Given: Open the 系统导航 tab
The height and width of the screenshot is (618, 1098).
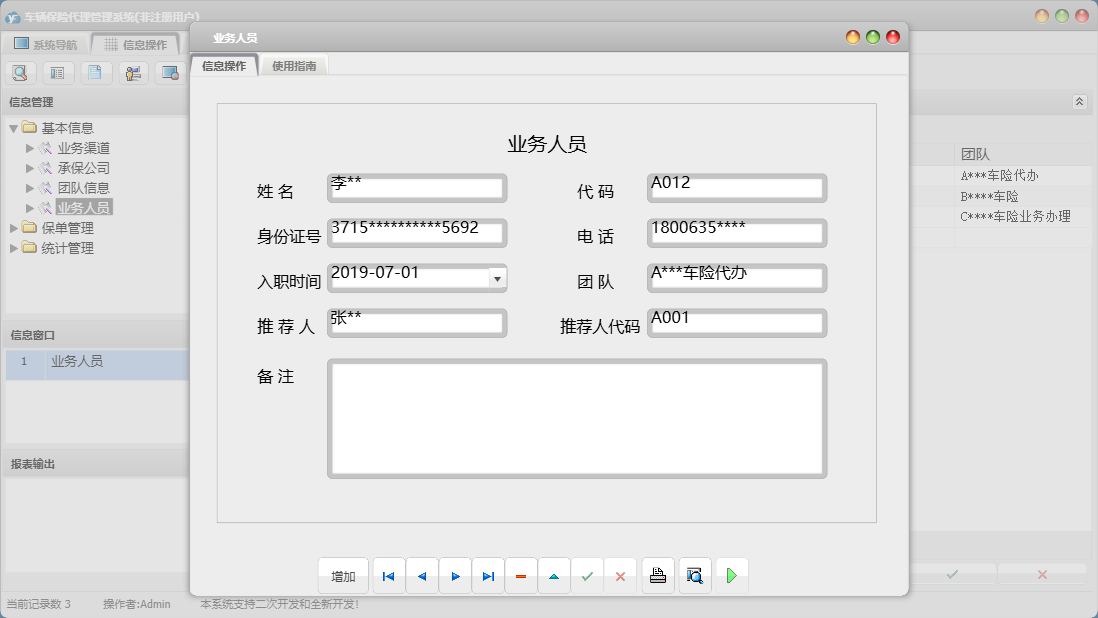Looking at the screenshot, I should pyautogui.click(x=45, y=43).
